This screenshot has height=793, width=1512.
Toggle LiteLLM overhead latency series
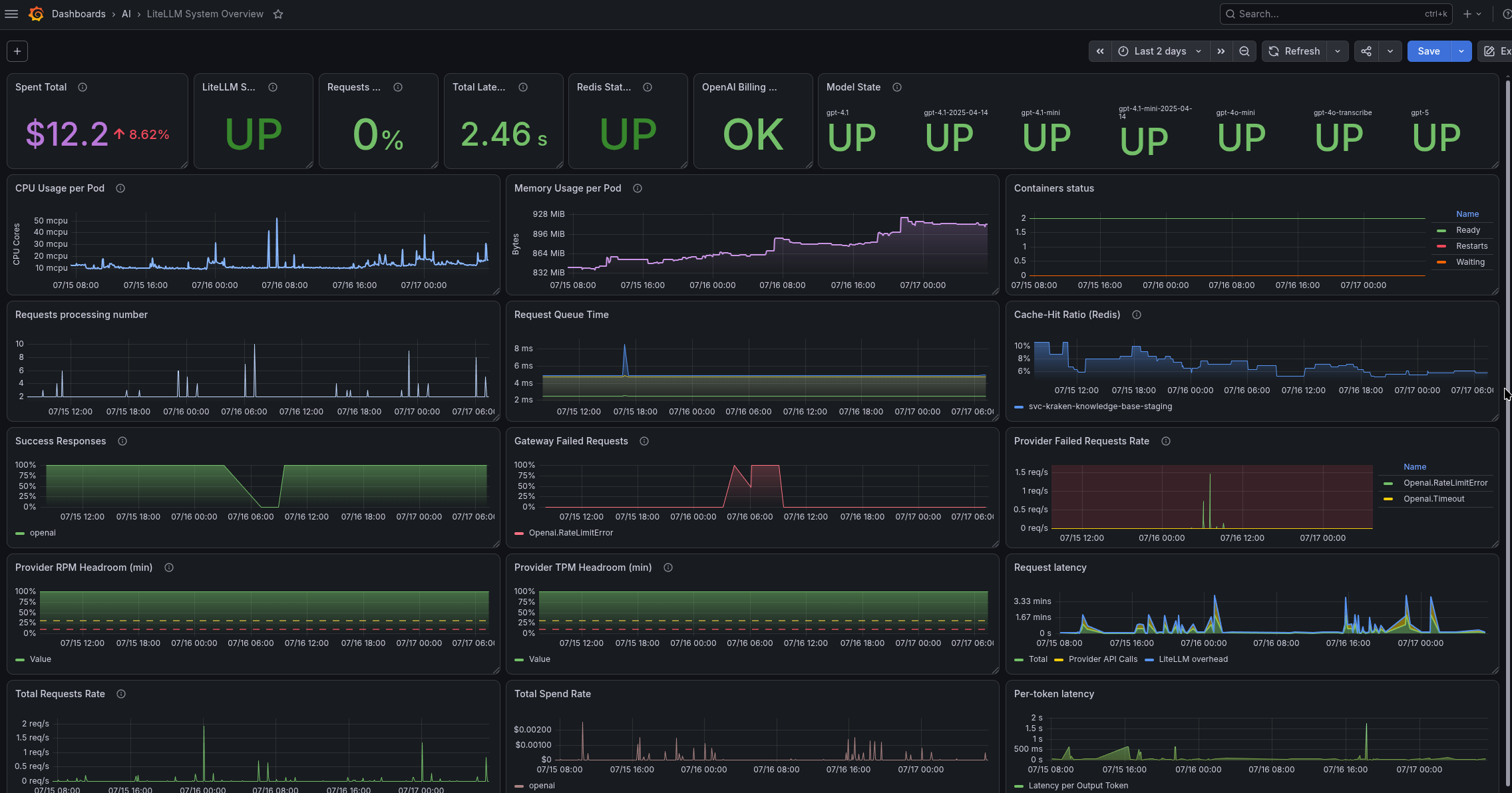pyautogui.click(x=1193, y=659)
